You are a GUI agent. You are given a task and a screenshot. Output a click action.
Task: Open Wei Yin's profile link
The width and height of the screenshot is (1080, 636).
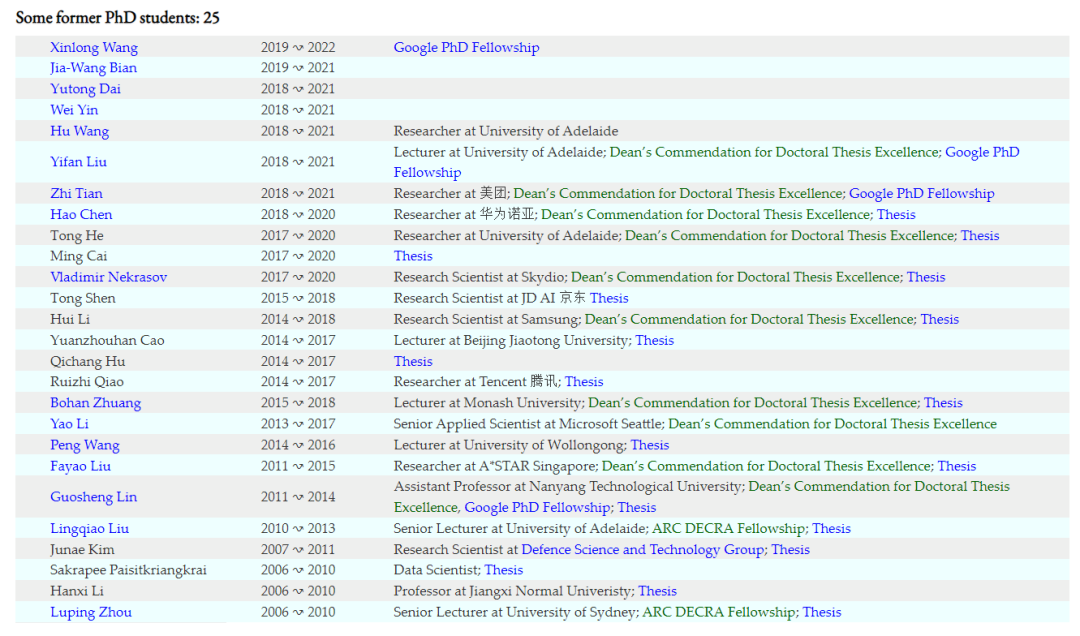coord(74,110)
